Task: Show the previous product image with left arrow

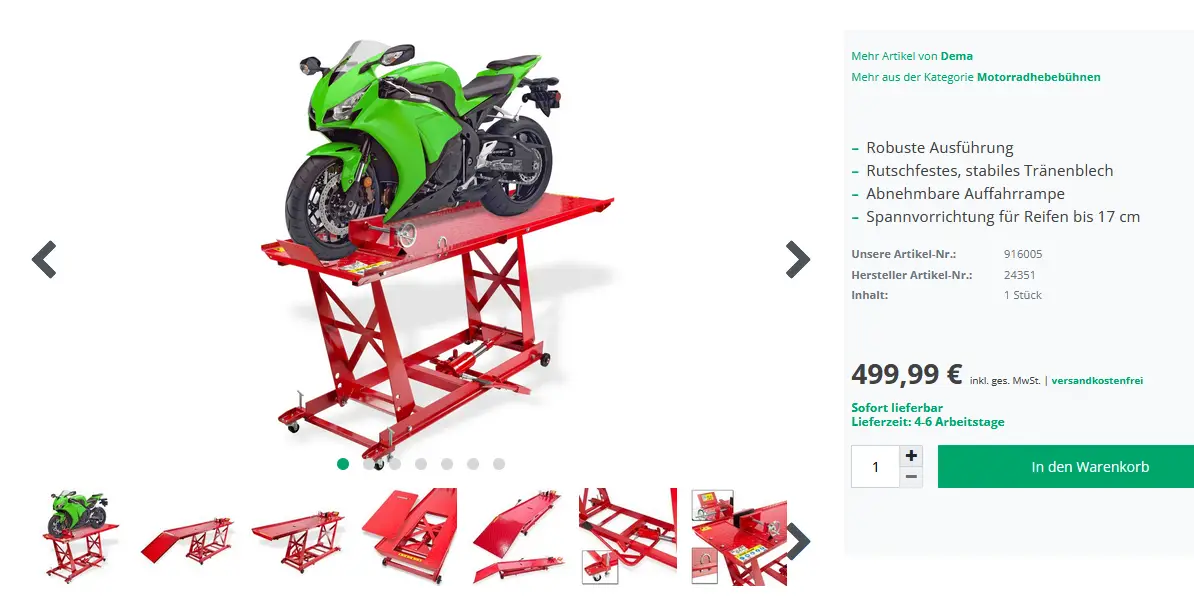Action: [44, 260]
